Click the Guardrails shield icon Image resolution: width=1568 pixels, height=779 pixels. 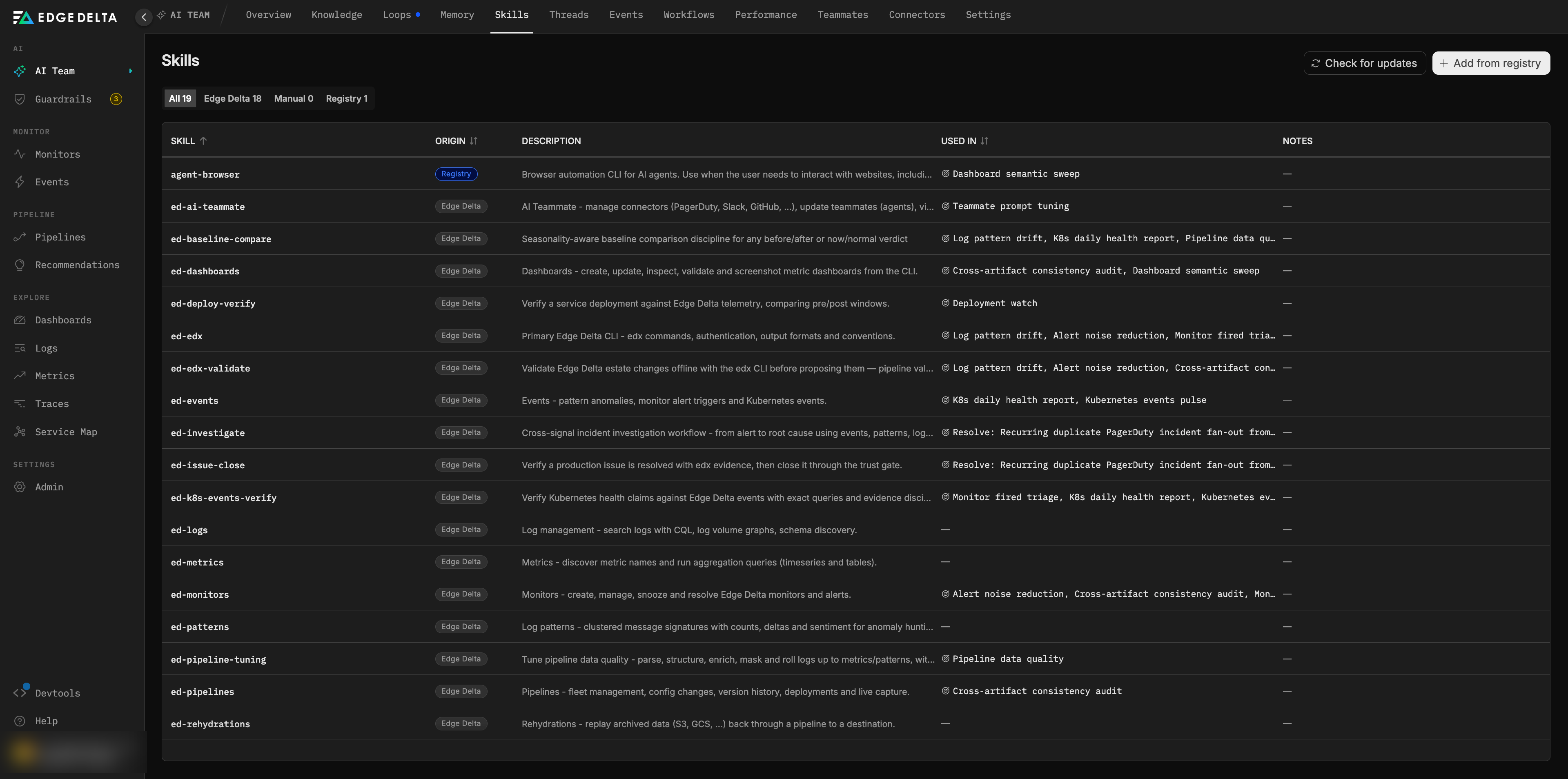tap(20, 99)
